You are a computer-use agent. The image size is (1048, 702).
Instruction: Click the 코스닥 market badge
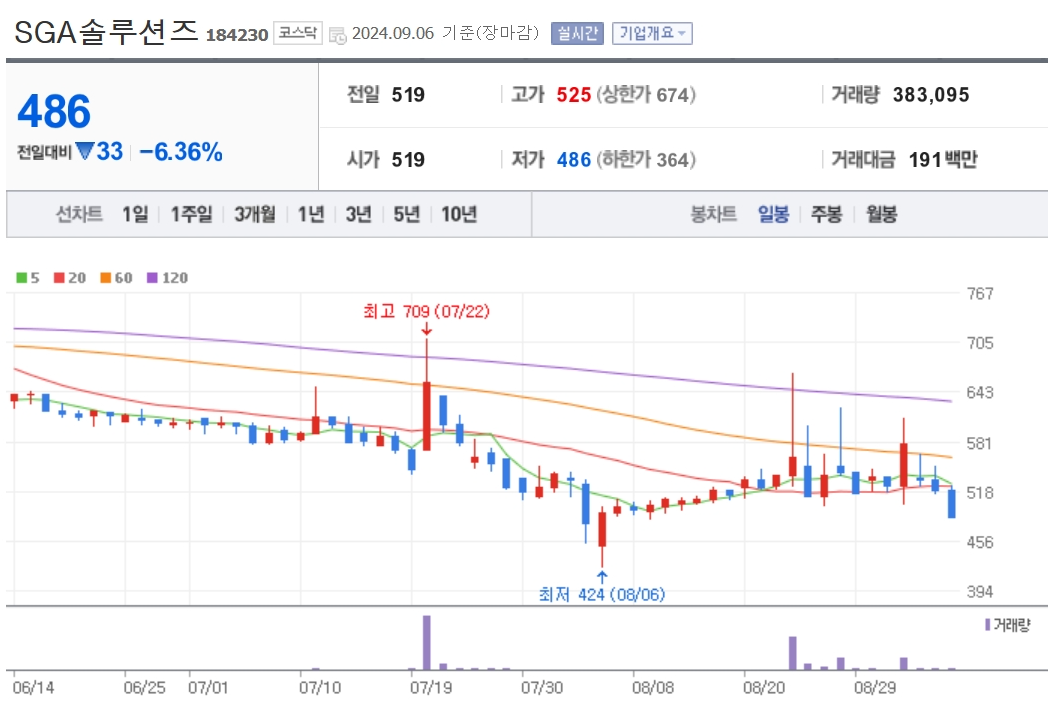(298, 33)
